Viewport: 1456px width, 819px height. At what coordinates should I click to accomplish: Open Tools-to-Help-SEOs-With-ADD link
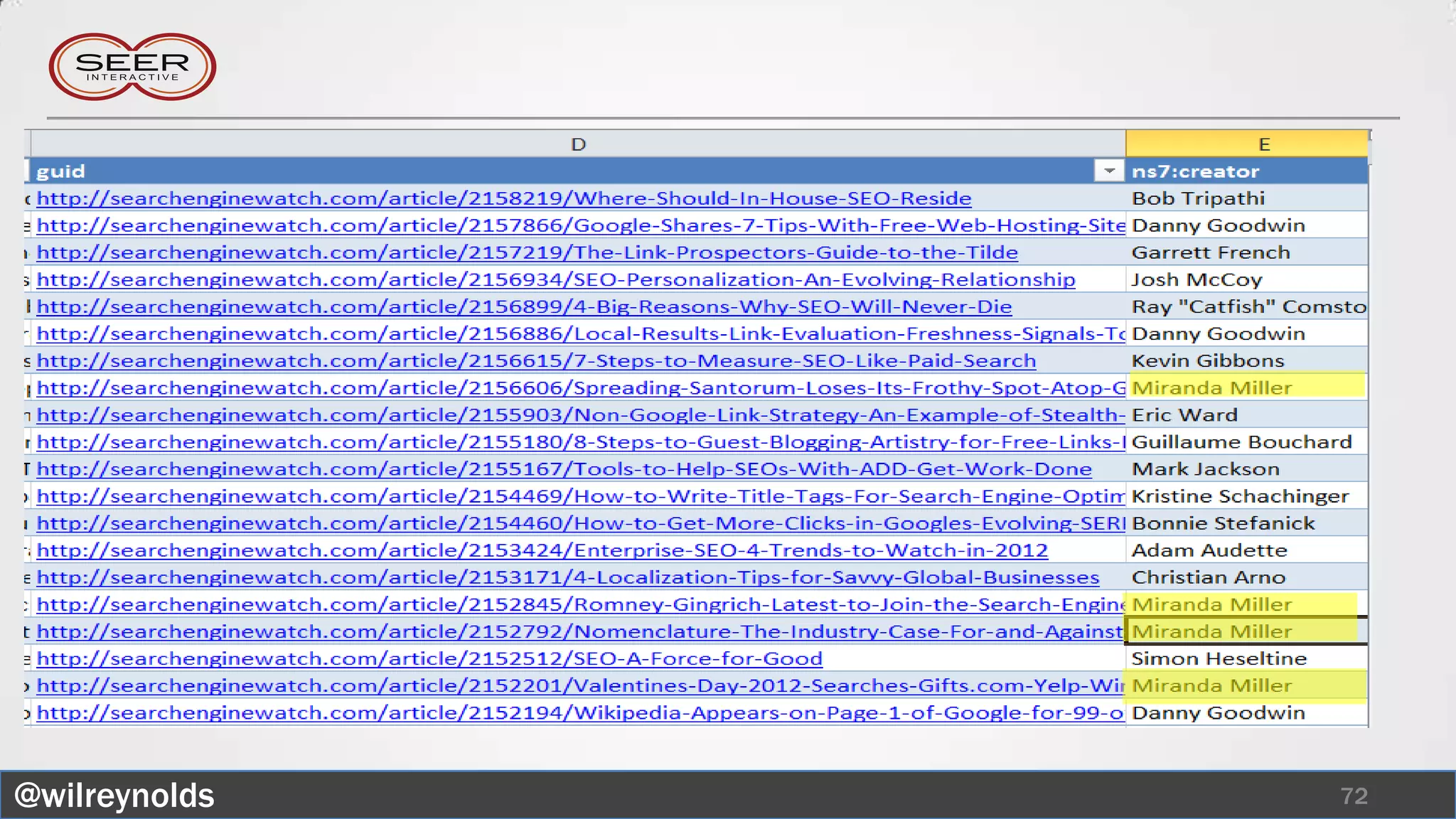pos(564,469)
